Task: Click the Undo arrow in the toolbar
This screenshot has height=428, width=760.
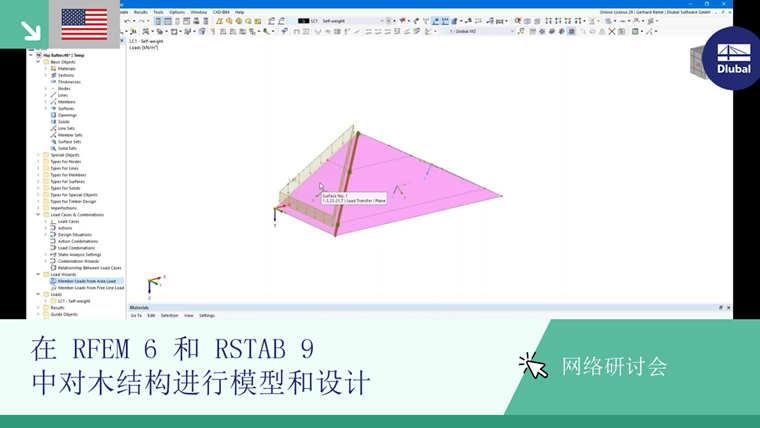Action: 127,21
